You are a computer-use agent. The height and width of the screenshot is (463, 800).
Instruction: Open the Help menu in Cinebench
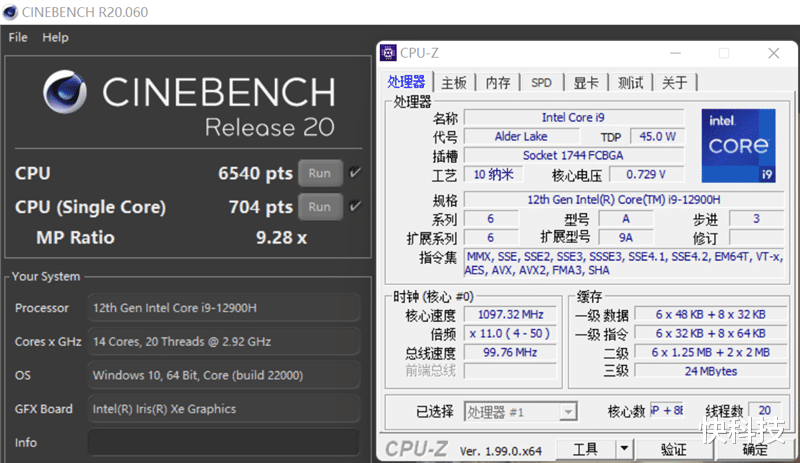[55, 37]
